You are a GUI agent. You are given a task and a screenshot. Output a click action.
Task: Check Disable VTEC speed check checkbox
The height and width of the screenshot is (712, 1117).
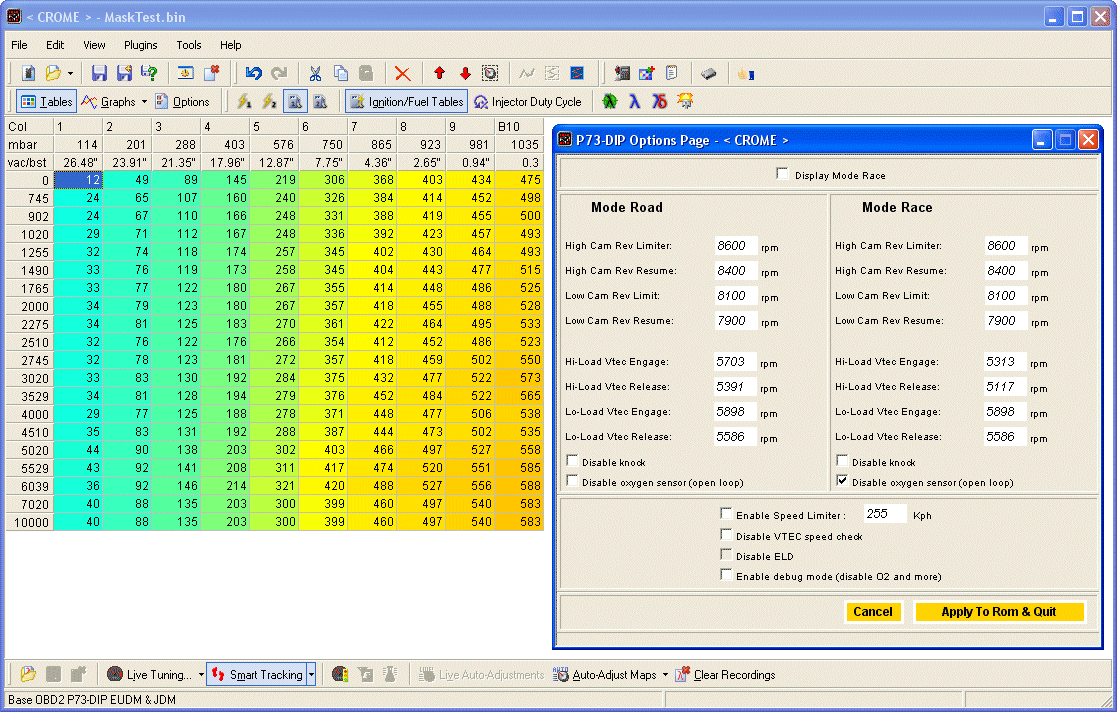(726, 535)
